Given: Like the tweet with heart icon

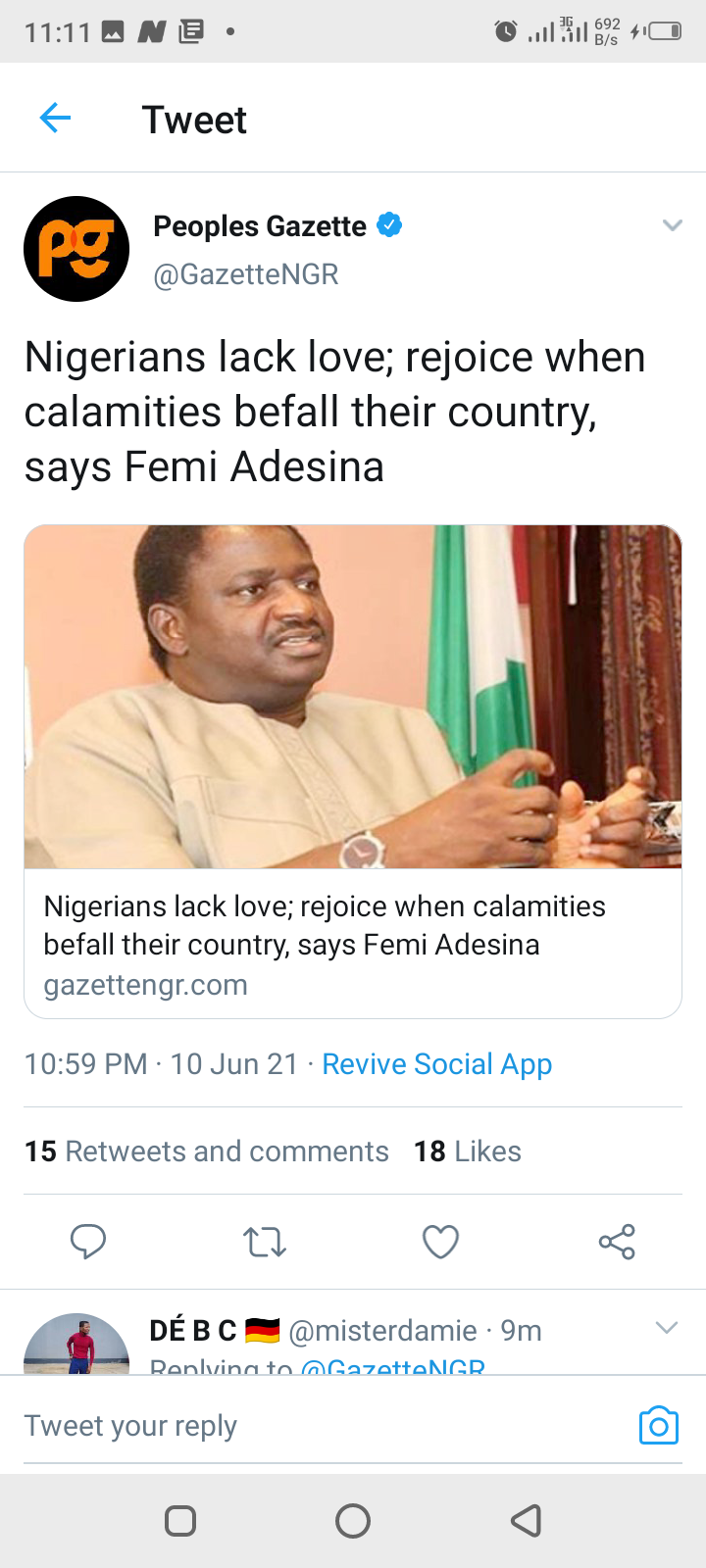Looking at the screenshot, I should click(x=440, y=1242).
